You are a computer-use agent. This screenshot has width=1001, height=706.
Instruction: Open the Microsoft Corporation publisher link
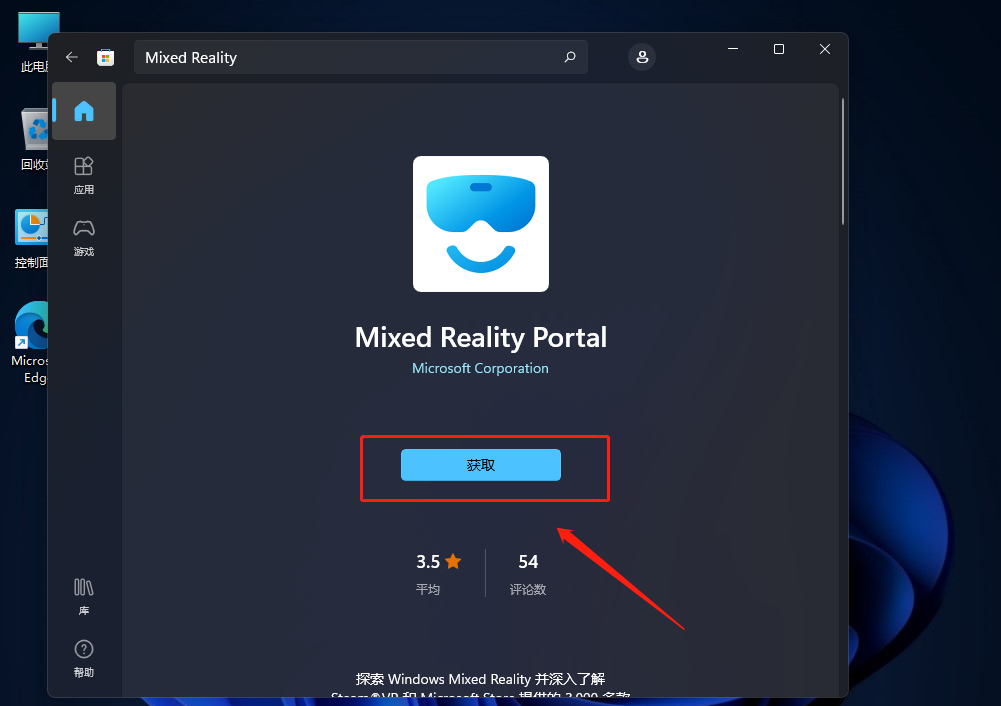(x=480, y=368)
